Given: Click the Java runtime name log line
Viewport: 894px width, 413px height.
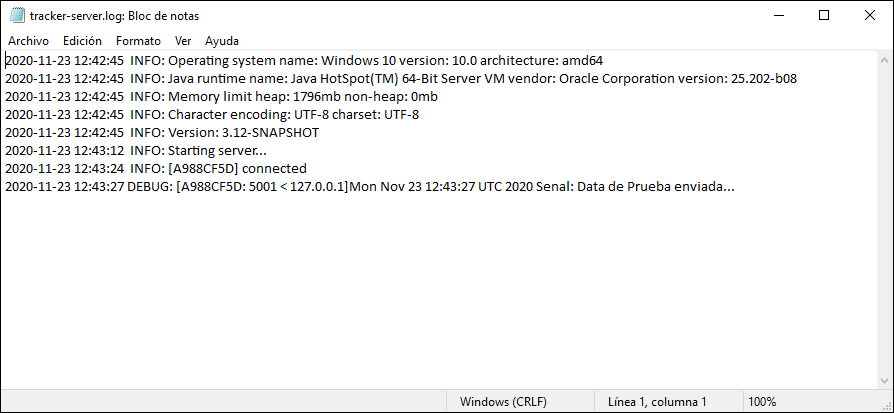Looking at the screenshot, I should (400, 79).
